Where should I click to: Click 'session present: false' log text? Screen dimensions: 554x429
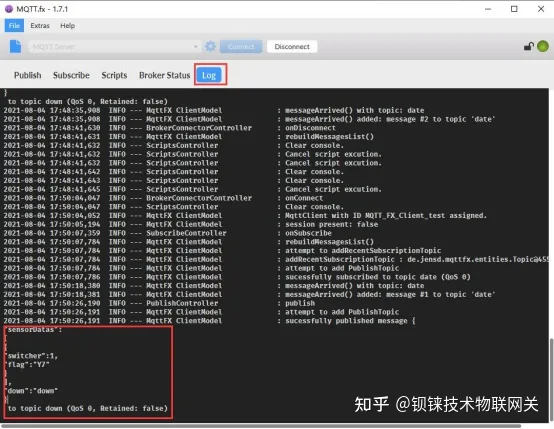click(331, 224)
